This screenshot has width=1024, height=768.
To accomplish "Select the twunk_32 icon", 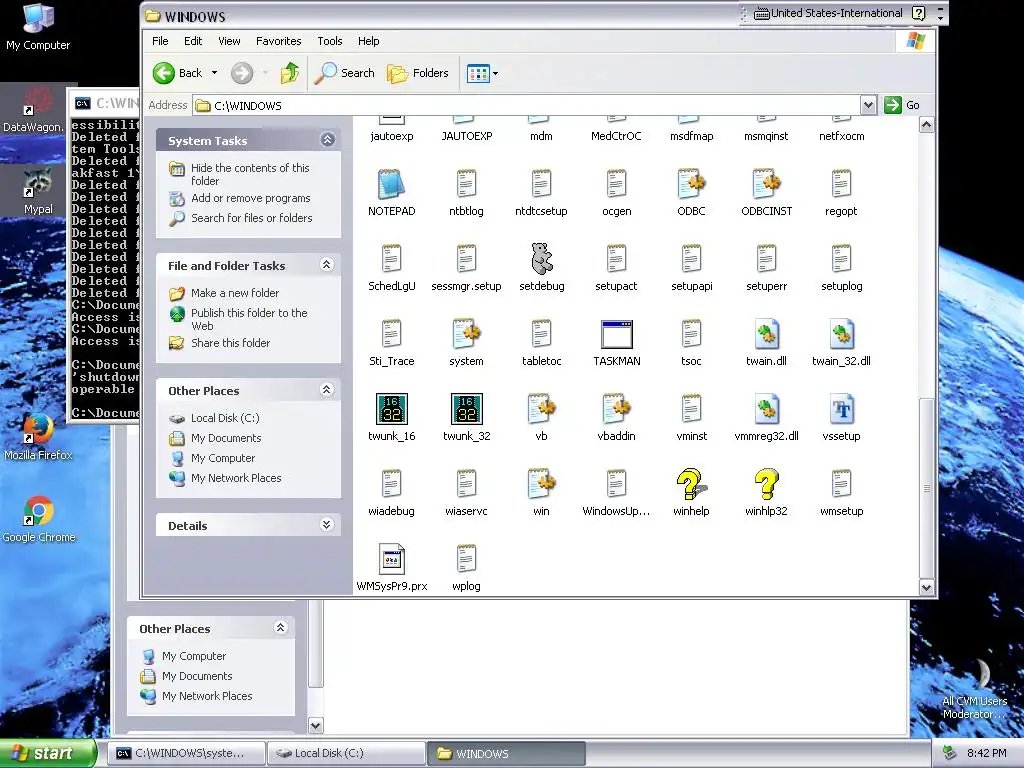I will point(466,409).
